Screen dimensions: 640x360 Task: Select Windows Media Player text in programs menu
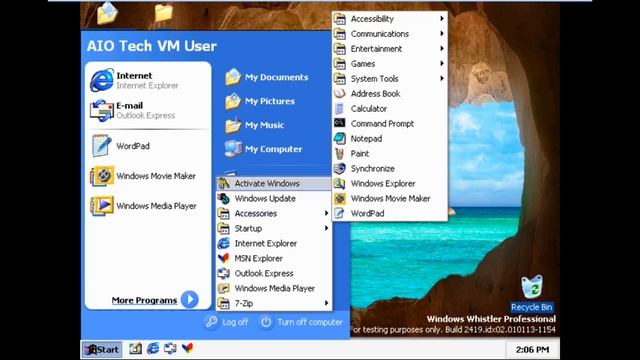click(275, 288)
